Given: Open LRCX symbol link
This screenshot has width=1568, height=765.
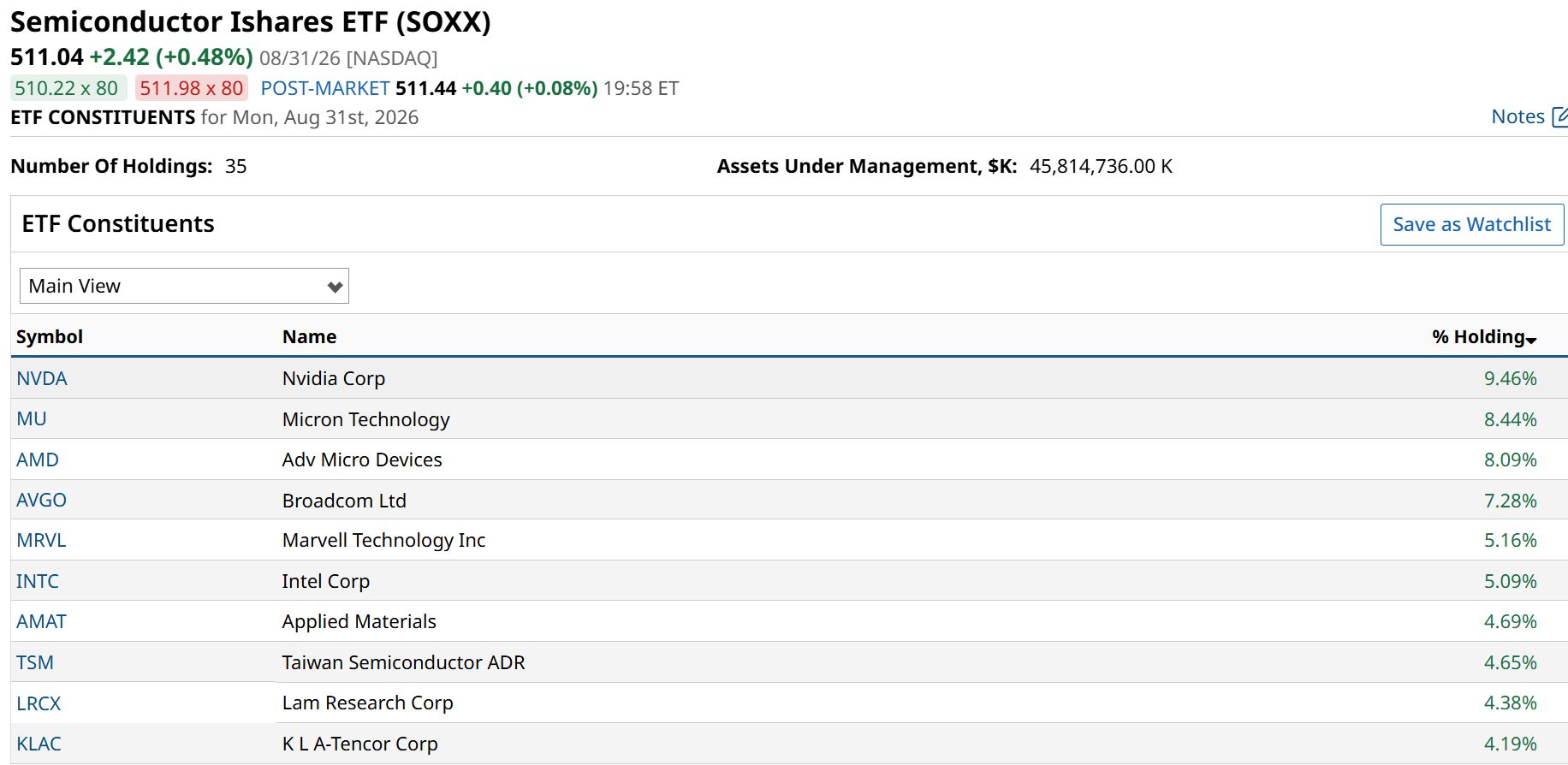Looking at the screenshot, I should [x=39, y=703].
